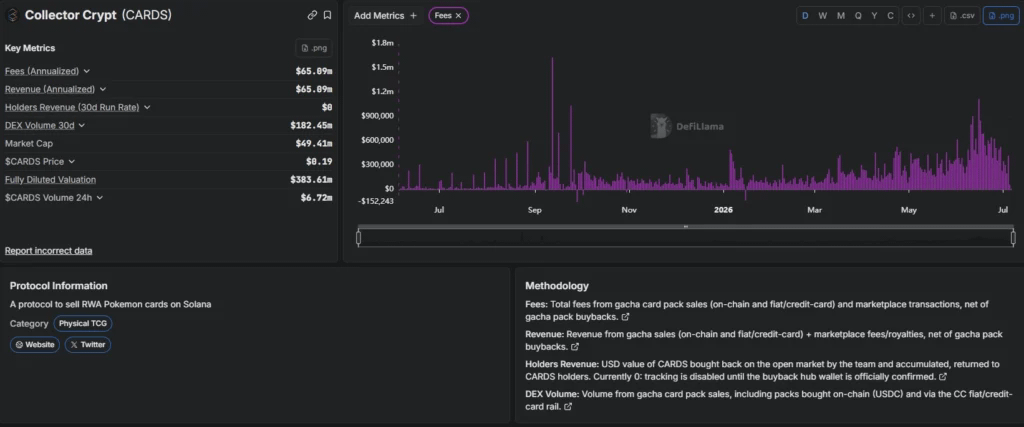Download chart image as .png
1024x427 pixels.
[x=1000, y=16]
